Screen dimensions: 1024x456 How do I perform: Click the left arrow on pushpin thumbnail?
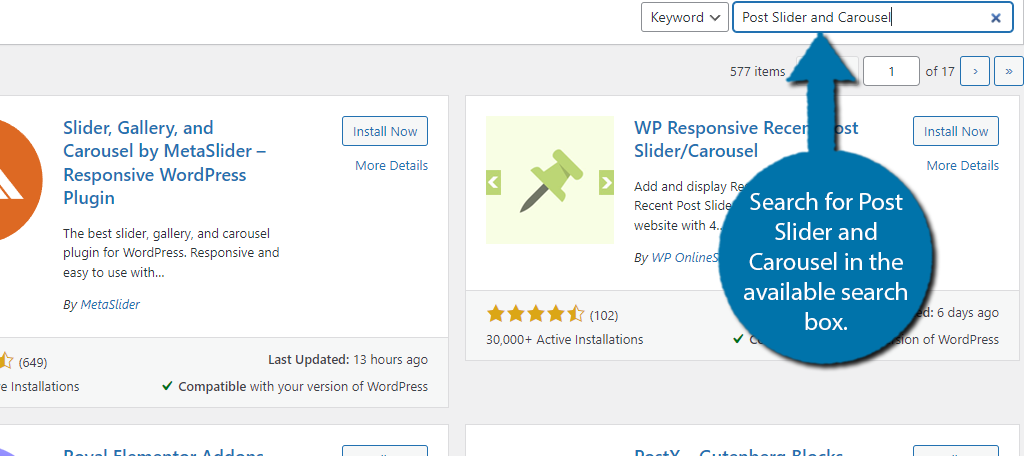pos(493,182)
